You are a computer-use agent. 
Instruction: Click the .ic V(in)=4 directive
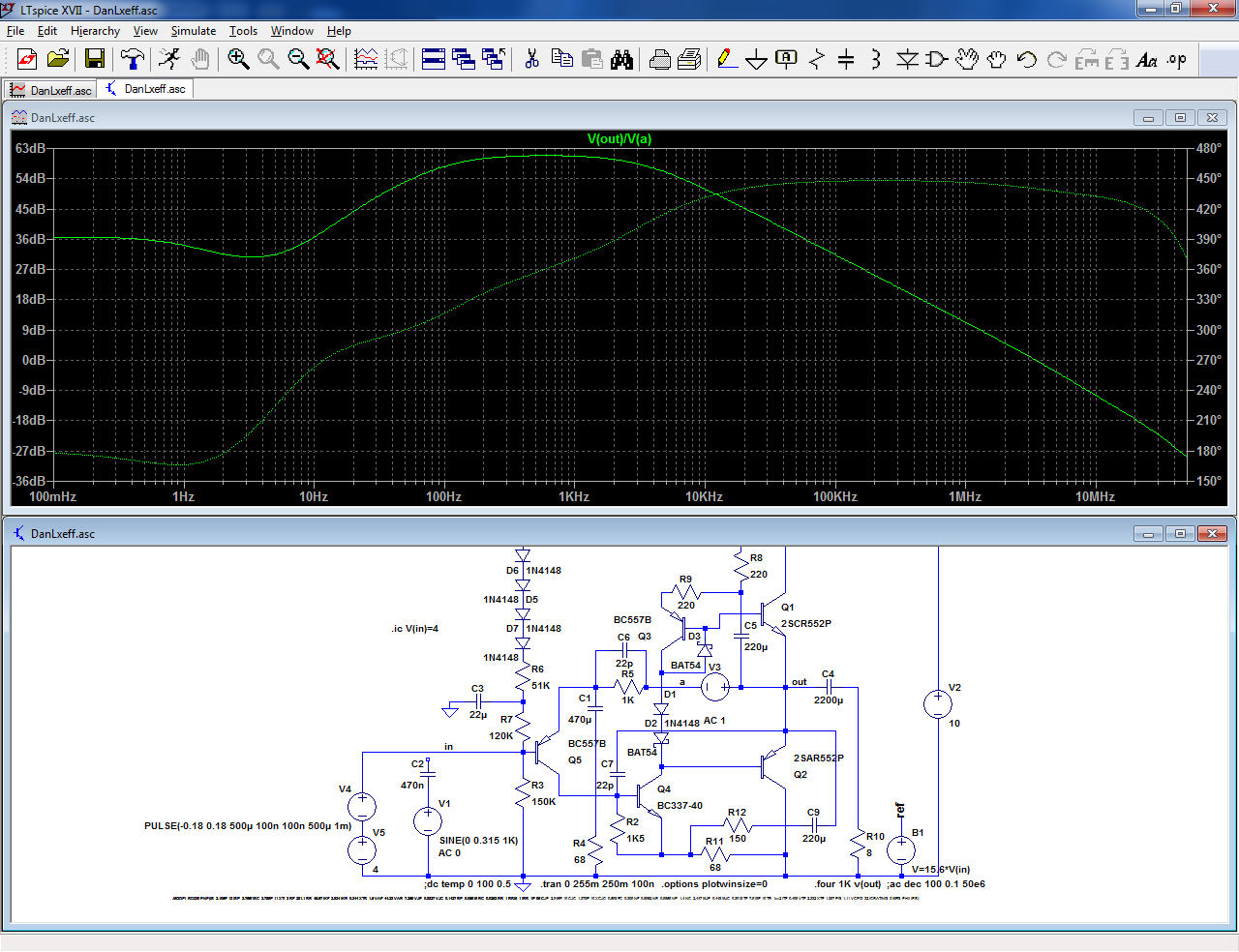point(415,629)
